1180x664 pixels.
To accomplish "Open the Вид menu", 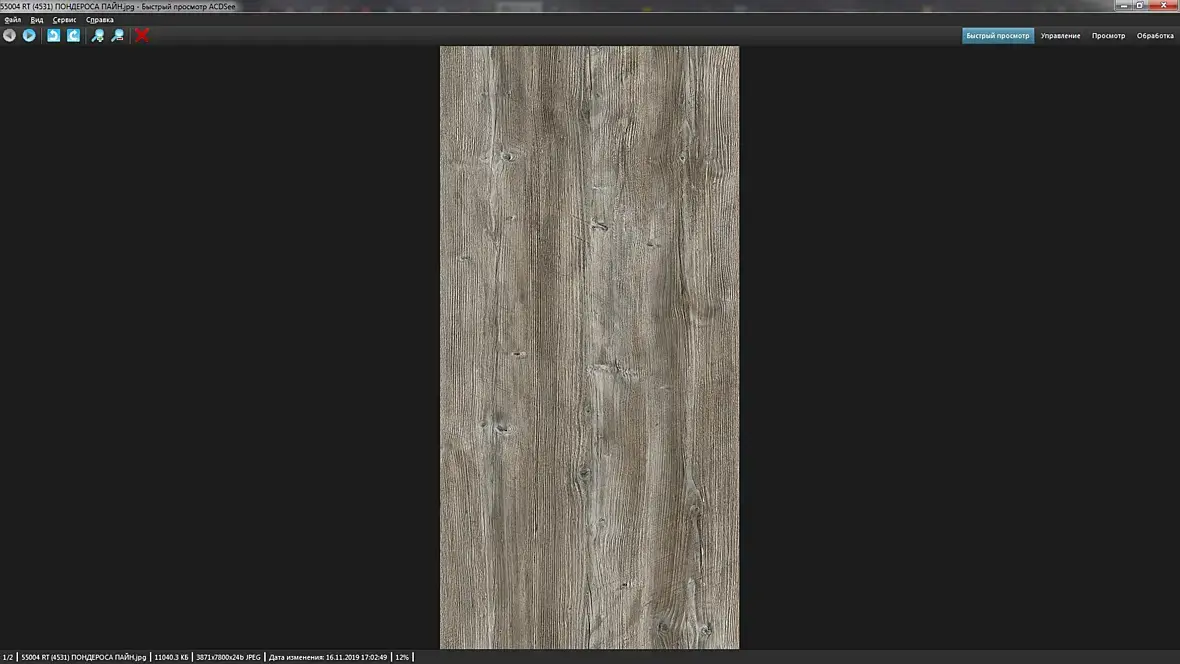I will point(37,20).
